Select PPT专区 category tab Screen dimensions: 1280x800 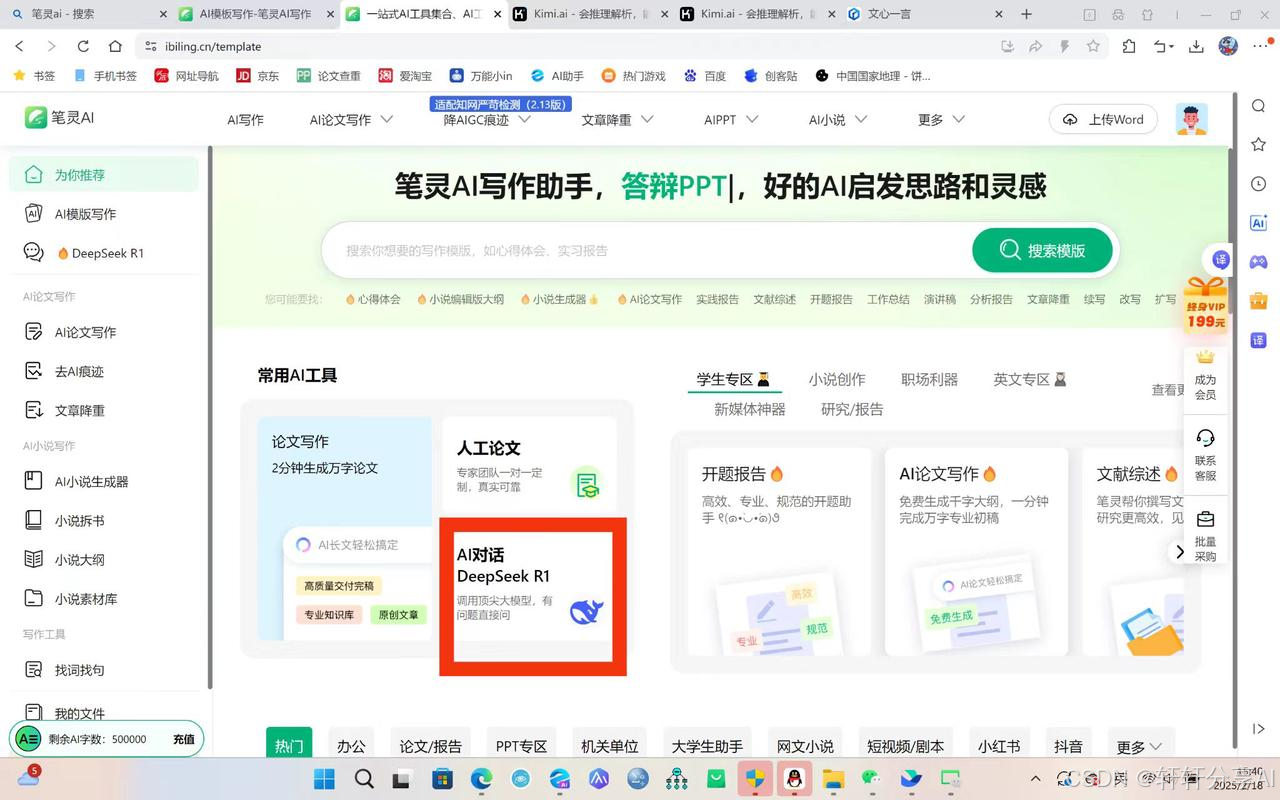pyautogui.click(x=522, y=746)
